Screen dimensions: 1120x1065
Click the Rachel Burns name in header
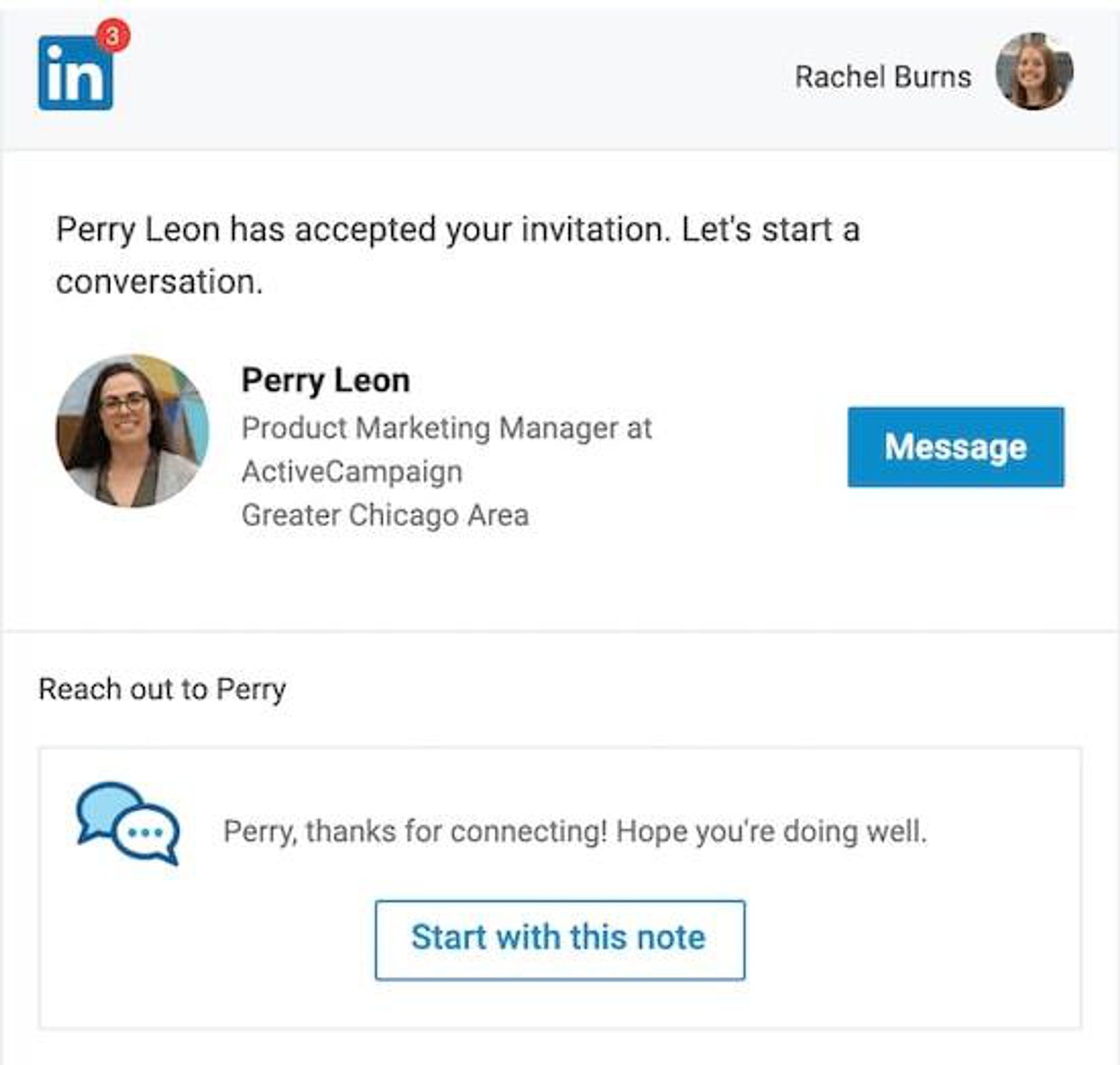tap(883, 77)
